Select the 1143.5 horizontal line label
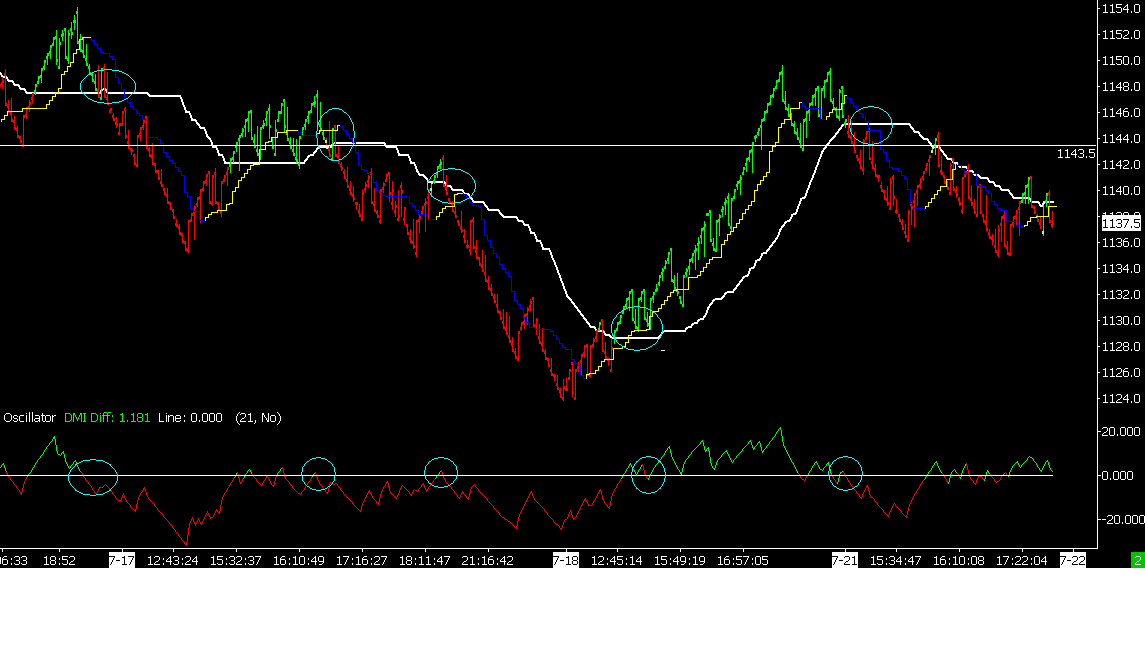This screenshot has height=672, width=1145. pyautogui.click(x=1076, y=153)
